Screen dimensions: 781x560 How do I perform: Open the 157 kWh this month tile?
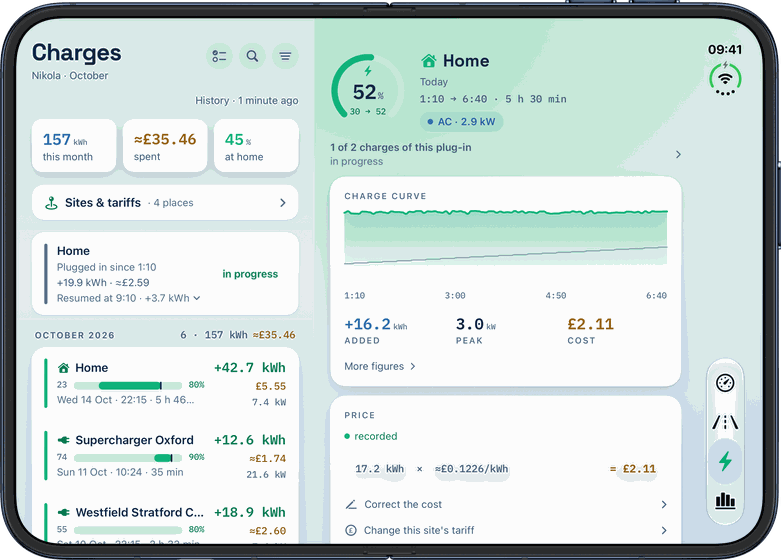74,146
